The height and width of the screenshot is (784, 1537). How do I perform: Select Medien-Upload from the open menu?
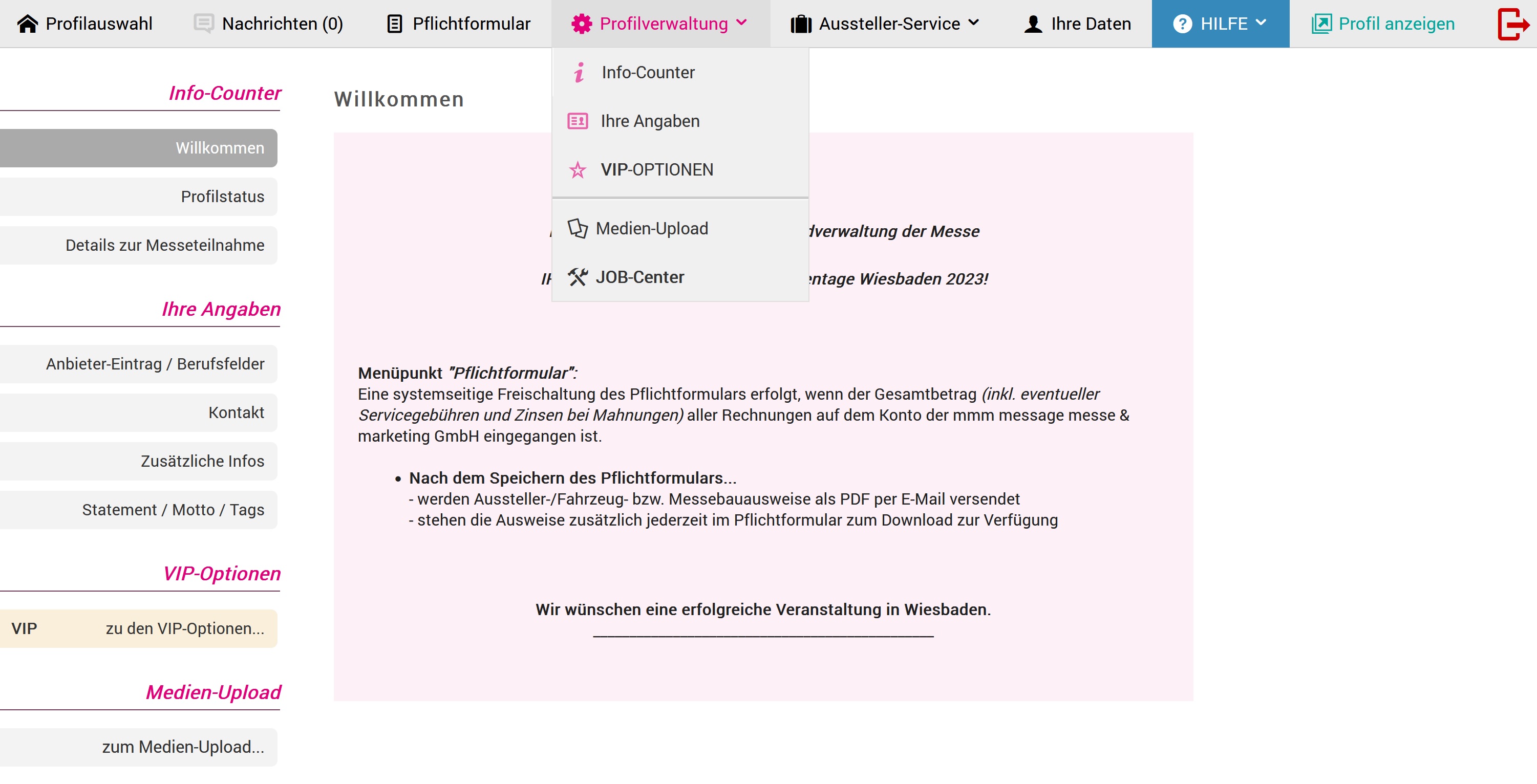[652, 228]
